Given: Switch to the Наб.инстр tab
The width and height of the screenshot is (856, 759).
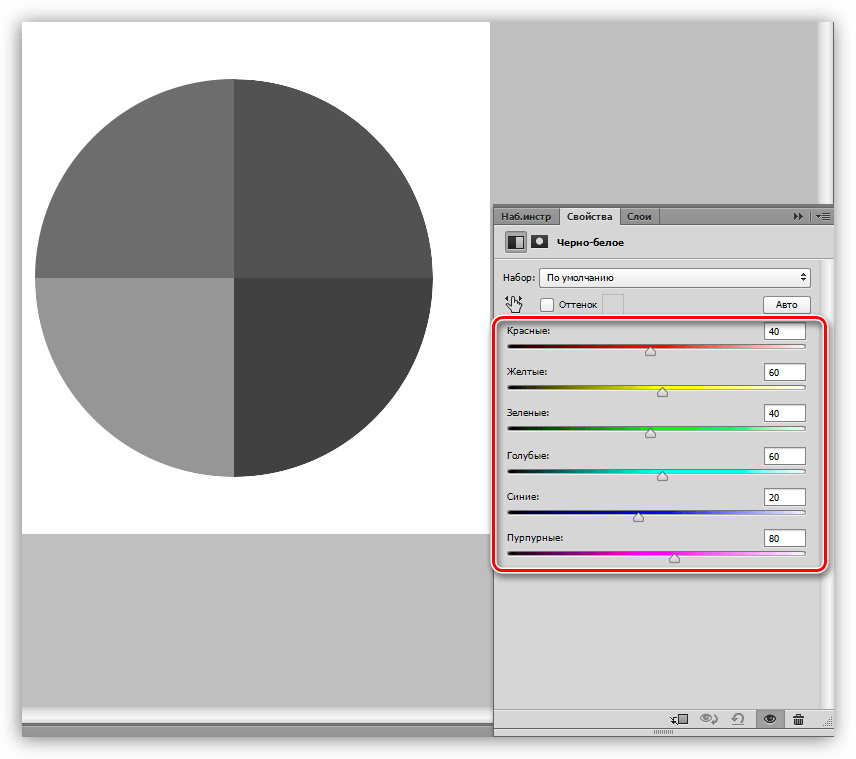Looking at the screenshot, I should pos(526,217).
